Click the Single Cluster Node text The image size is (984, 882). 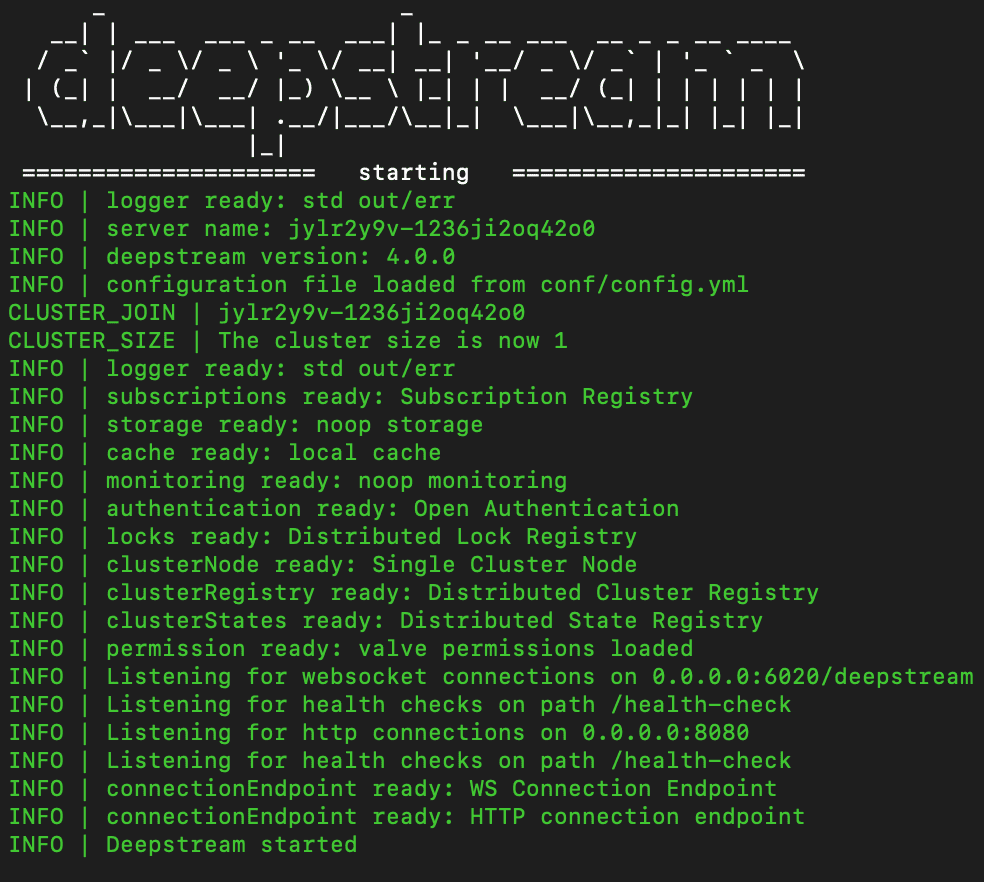click(x=505, y=564)
